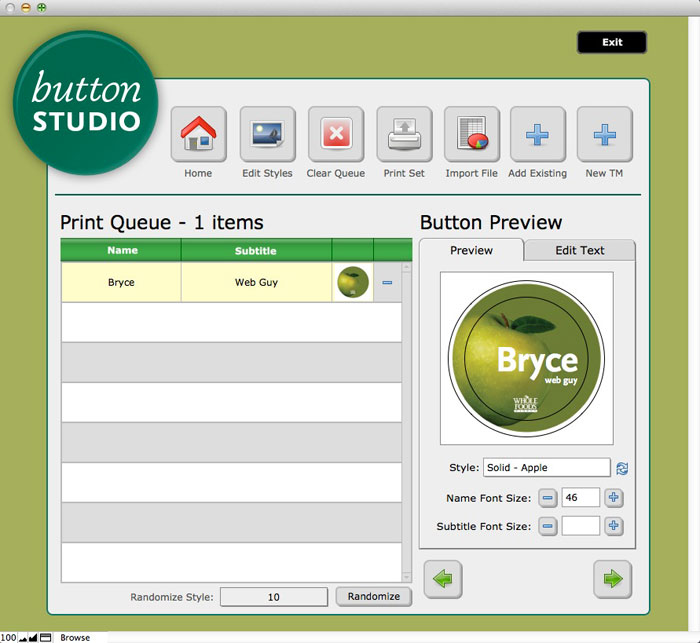Viewport: 700px width, 643px height.
Task: Click the zoom in mountain icon
Action: [x=33, y=638]
